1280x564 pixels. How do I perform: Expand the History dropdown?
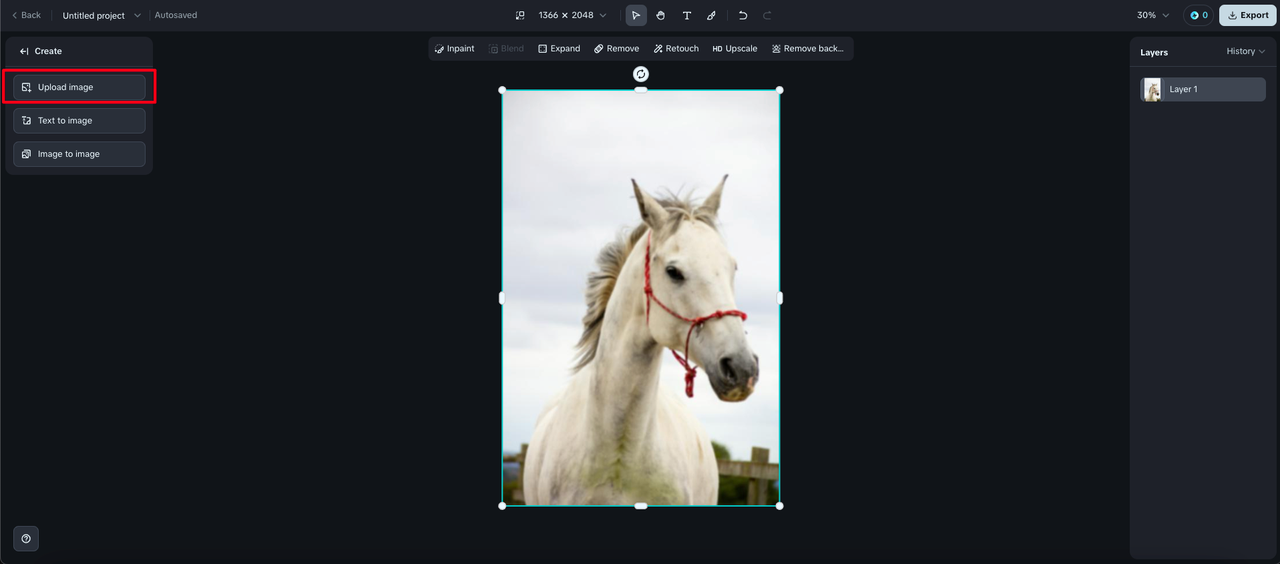tap(1246, 51)
